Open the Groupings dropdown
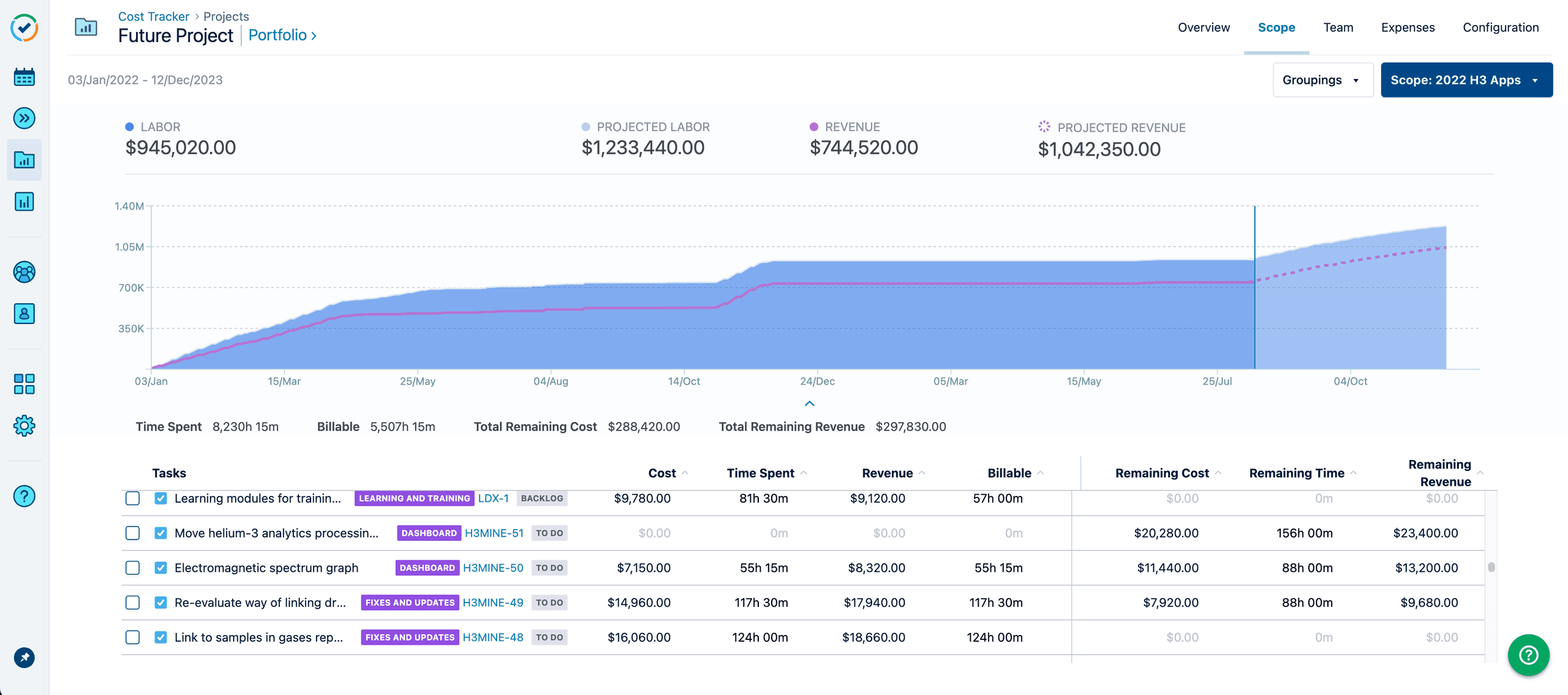Screen dimensions: 1568x695 tap(1322, 80)
